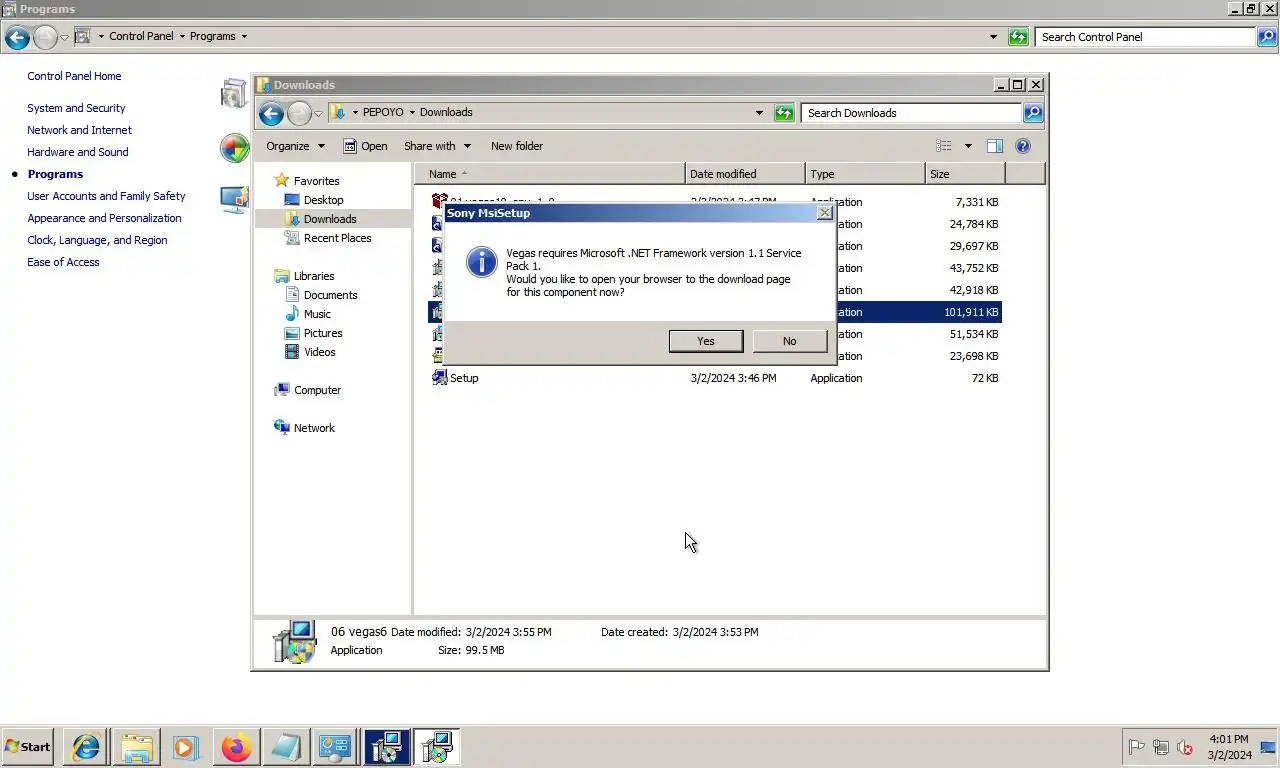The image size is (1280, 768).
Task: Open the Videos library
Action: point(319,352)
